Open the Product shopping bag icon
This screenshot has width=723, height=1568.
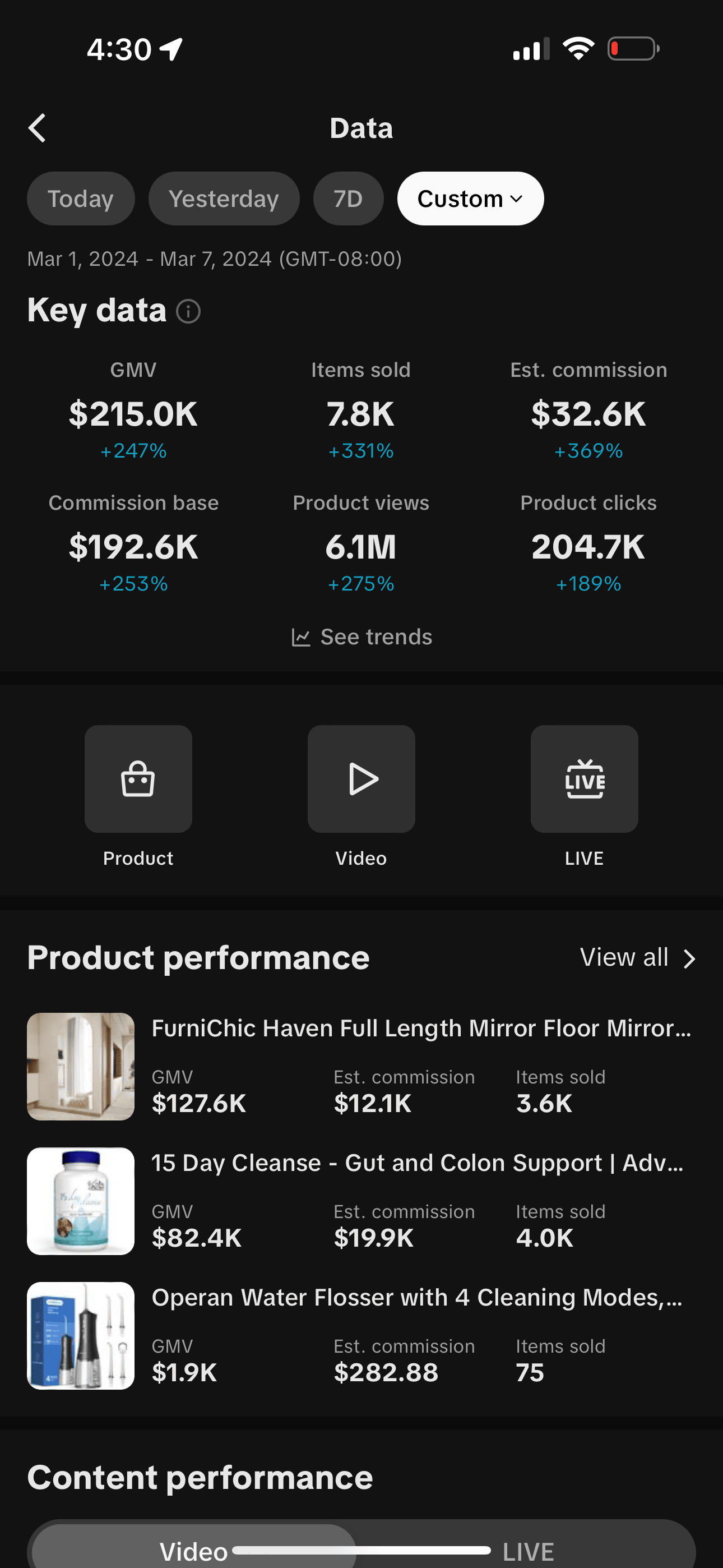[138, 778]
